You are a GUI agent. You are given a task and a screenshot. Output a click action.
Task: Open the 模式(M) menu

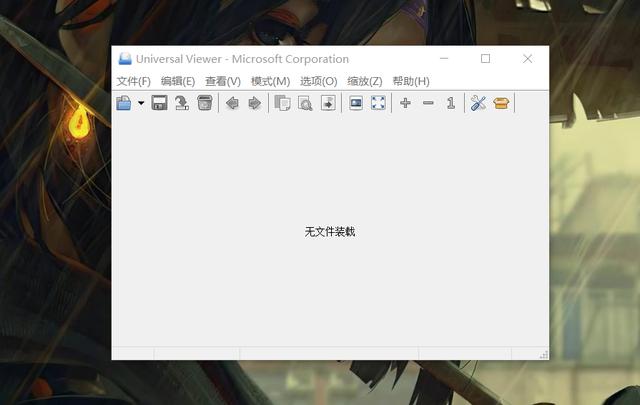click(x=270, y=81)
